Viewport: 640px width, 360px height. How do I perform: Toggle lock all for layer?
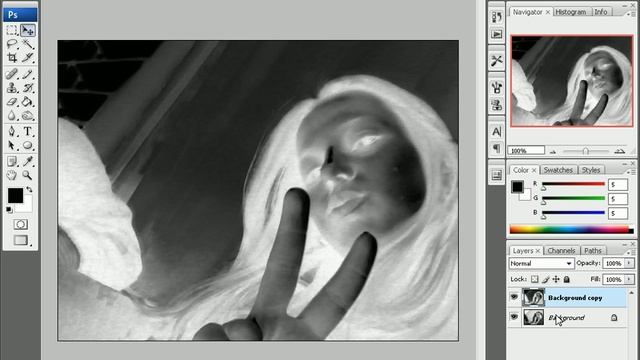567,279
